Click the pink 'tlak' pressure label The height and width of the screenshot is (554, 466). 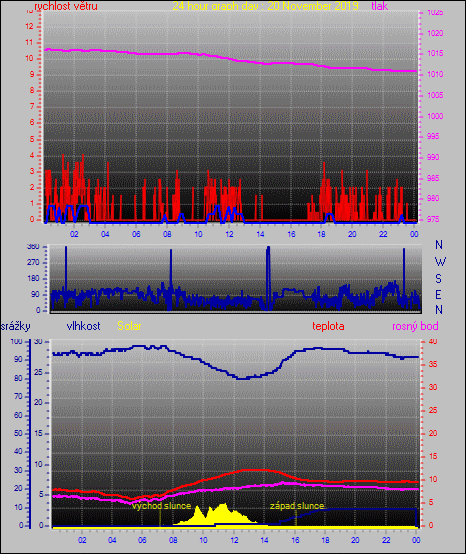pos(380,6)
